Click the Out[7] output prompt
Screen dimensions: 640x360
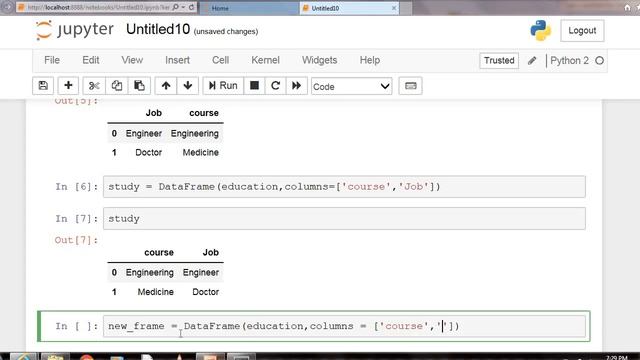tap(76, 240)
